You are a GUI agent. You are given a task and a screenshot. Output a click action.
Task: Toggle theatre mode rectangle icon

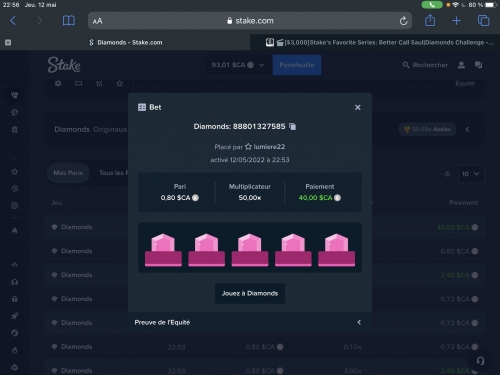[x=79, y=83]
